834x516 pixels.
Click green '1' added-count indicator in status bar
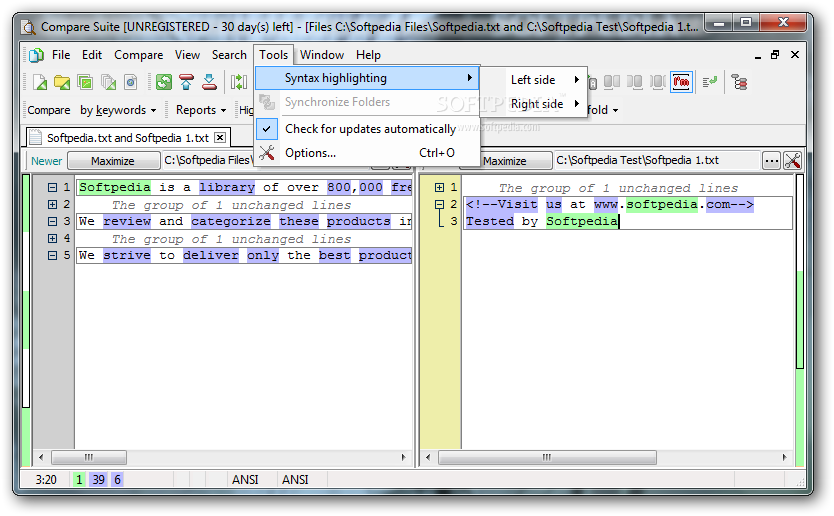point(79,479)
